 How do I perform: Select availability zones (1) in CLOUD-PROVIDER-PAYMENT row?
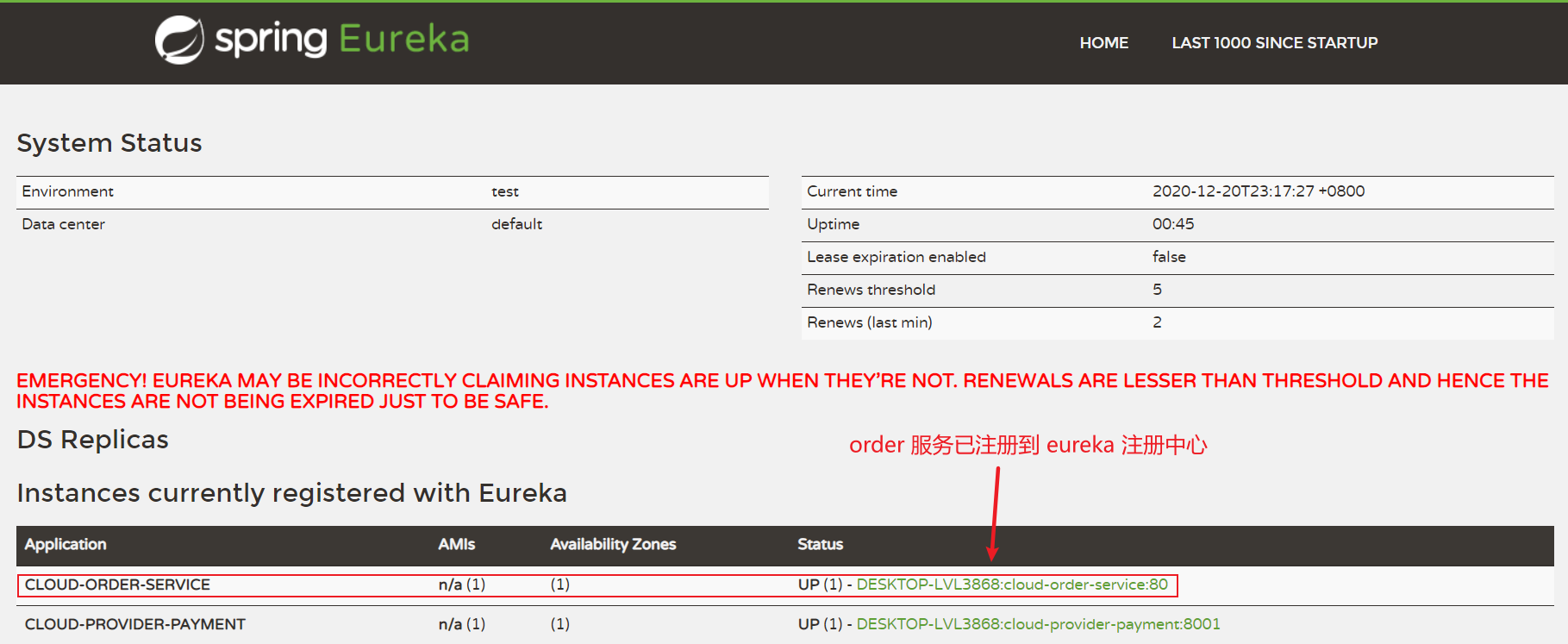click(x=560, y=624)
